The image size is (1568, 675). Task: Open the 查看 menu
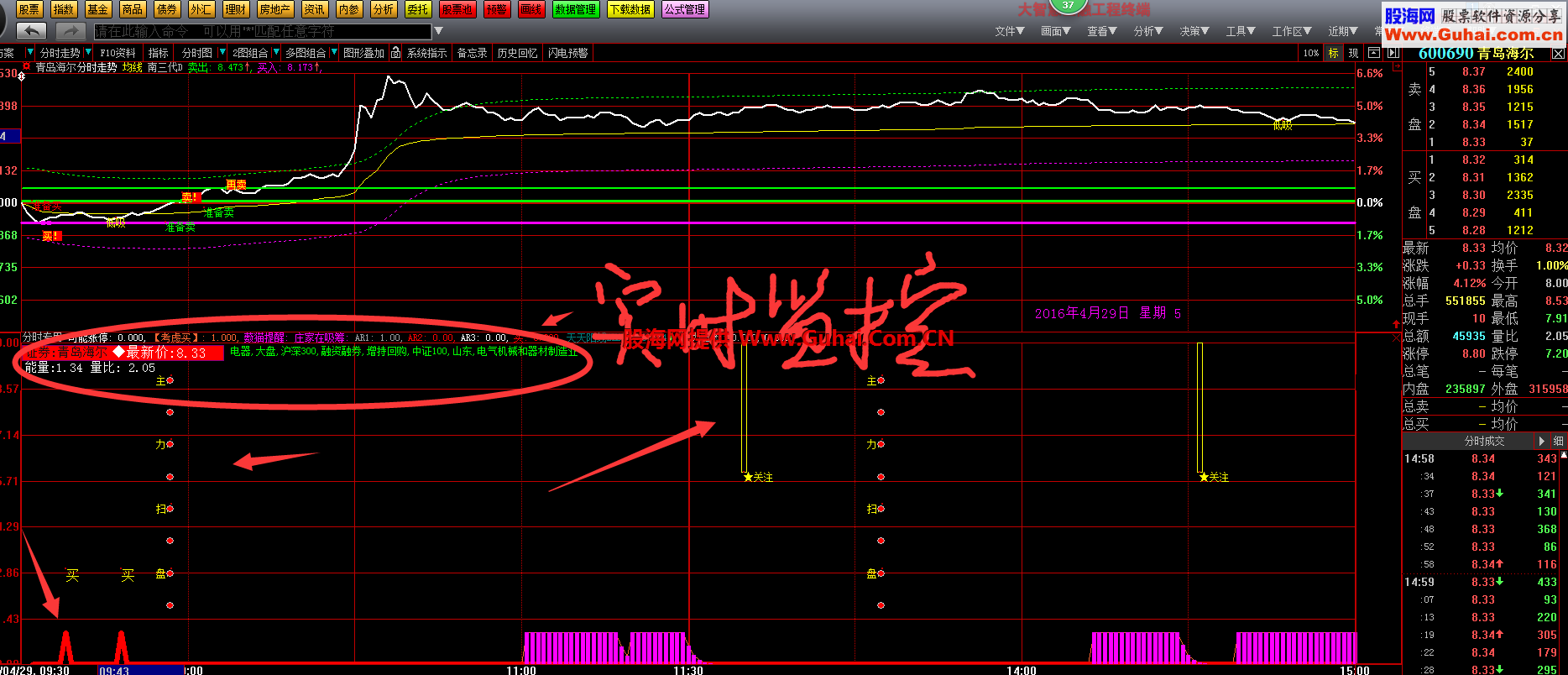1101,31
